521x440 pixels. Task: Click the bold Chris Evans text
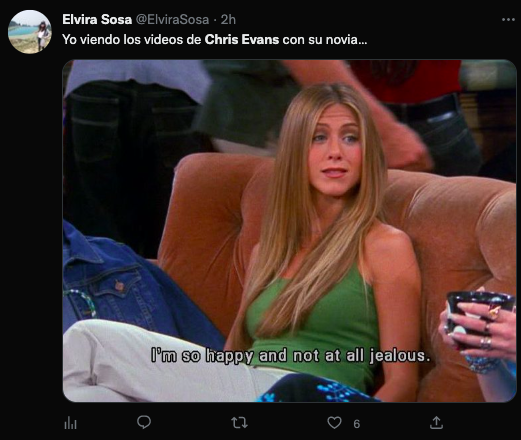coord(242,40)
